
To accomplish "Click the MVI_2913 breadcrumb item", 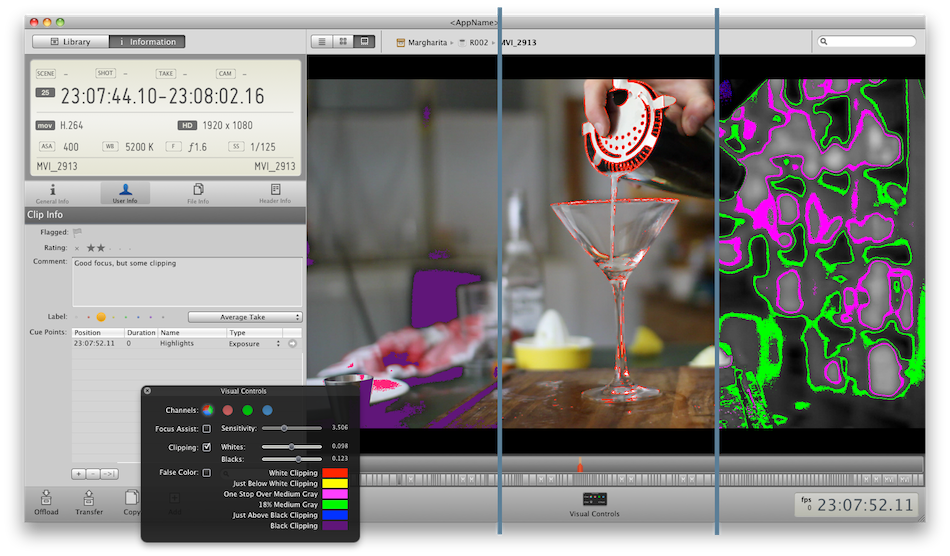I will point(518,42).
